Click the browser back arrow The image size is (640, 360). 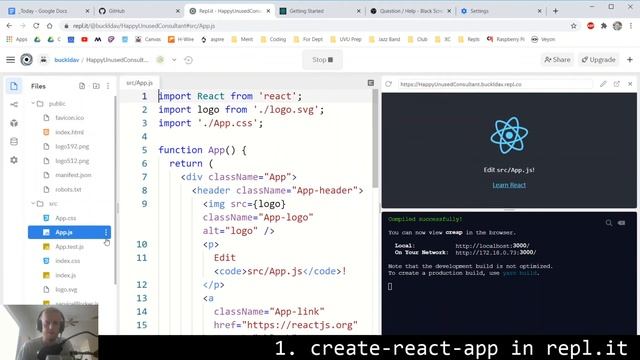pos(9,26)
